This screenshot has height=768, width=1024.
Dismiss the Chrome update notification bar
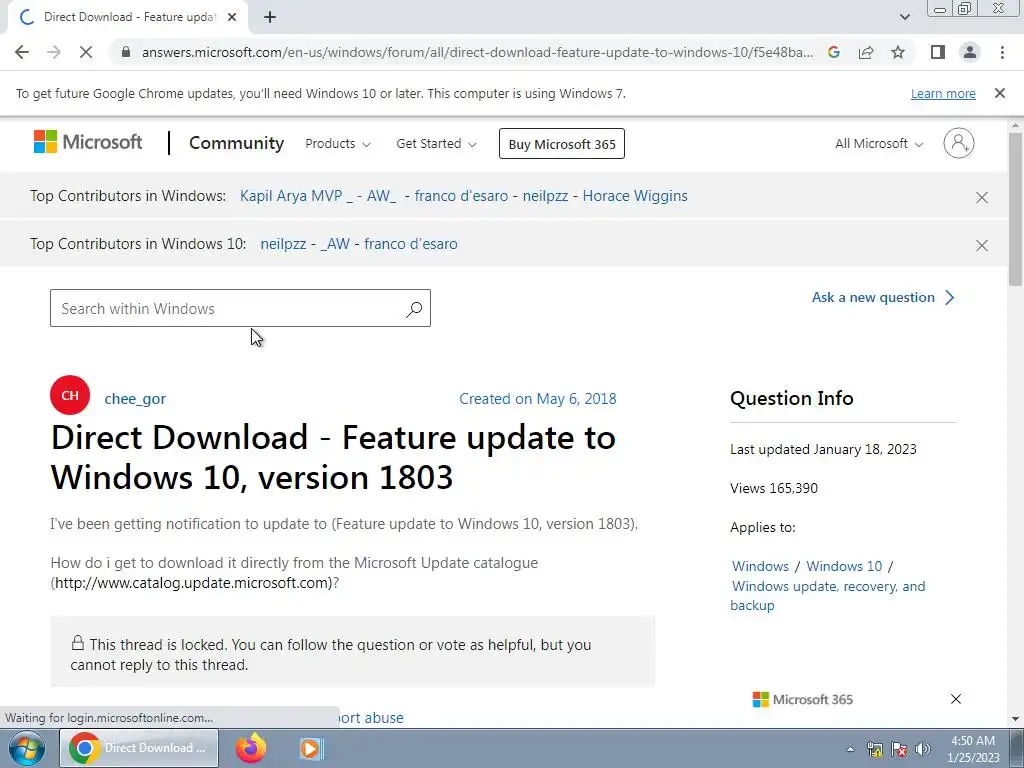click(x=1000, y=93)
